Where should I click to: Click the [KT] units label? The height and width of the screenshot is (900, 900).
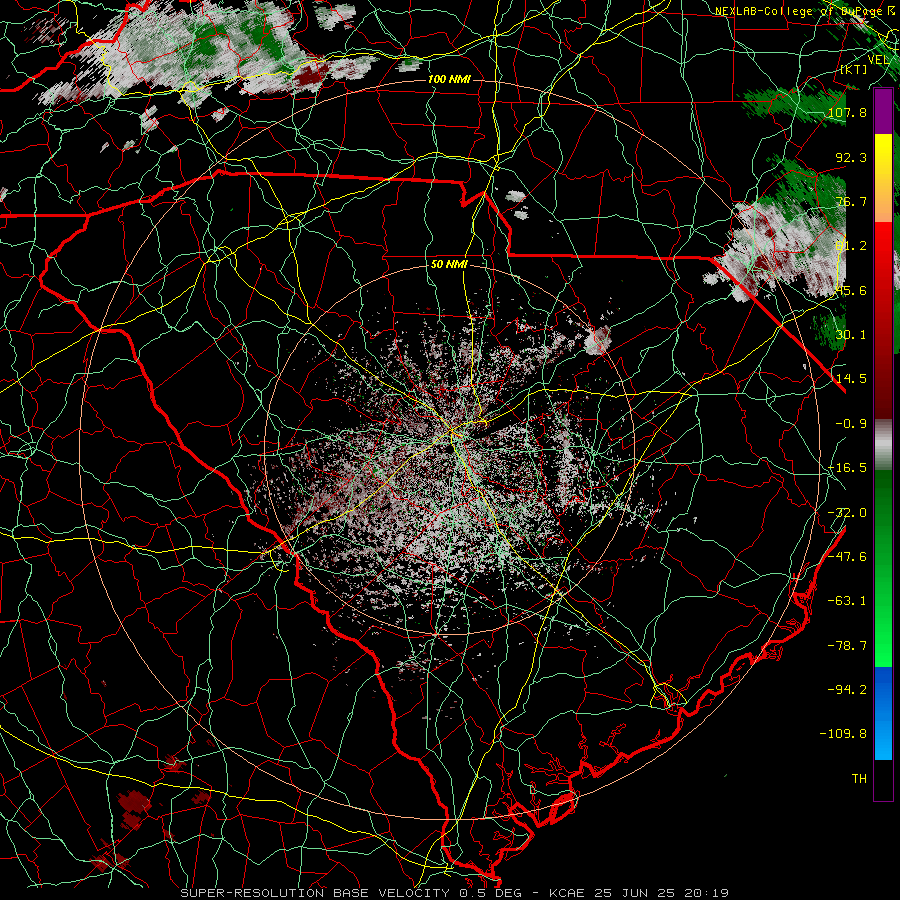coord(854,69)
